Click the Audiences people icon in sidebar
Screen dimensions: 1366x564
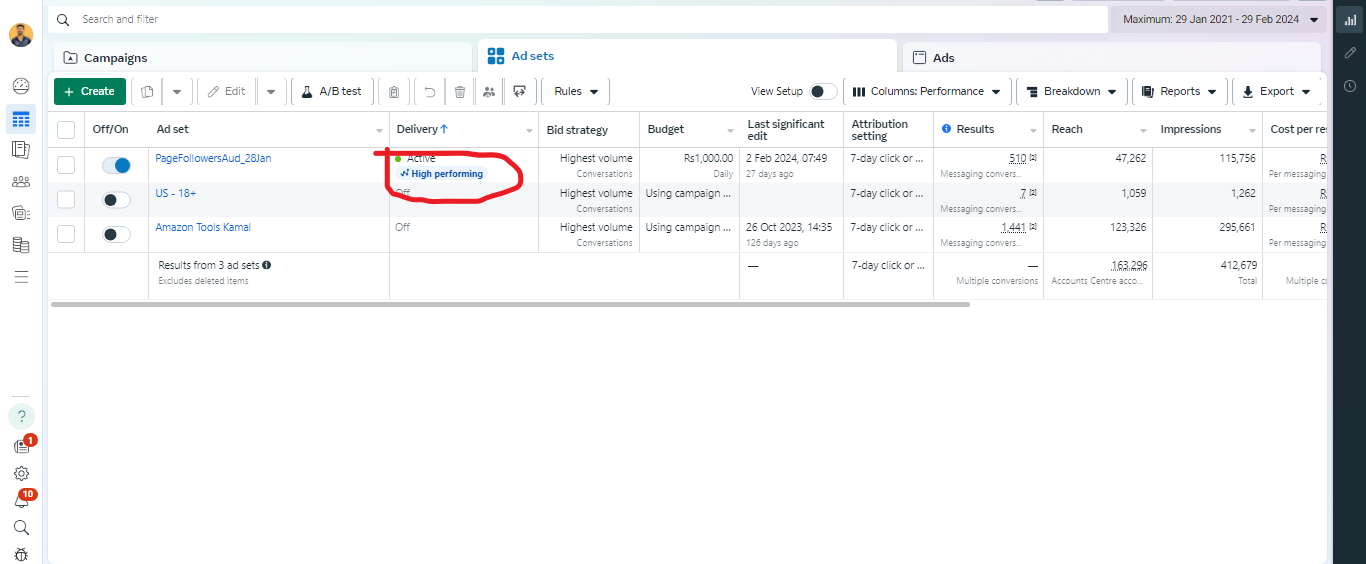pos(21,181)
